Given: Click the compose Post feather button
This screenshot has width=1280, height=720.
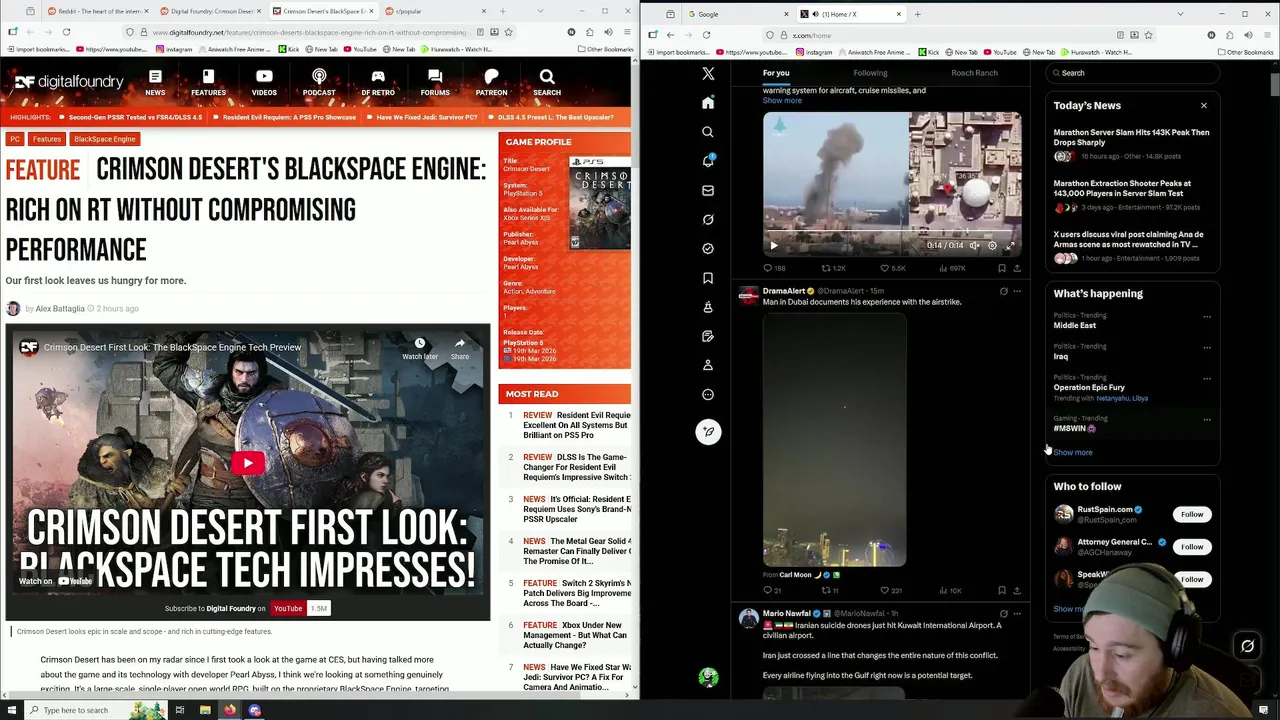Looking at the screenshot, I should (x=708, y=431).
